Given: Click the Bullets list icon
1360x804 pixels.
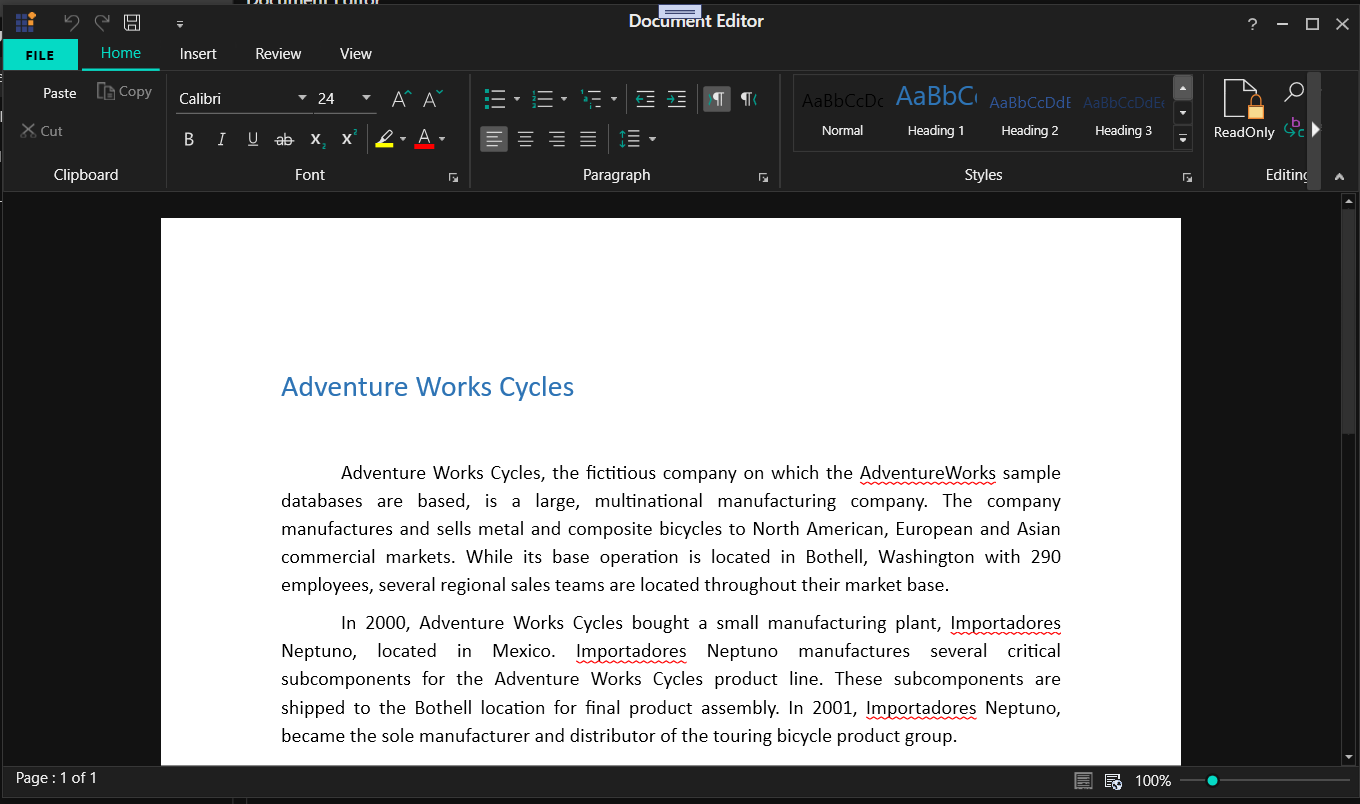Looking at the screenshot, I should click(494, 98).
